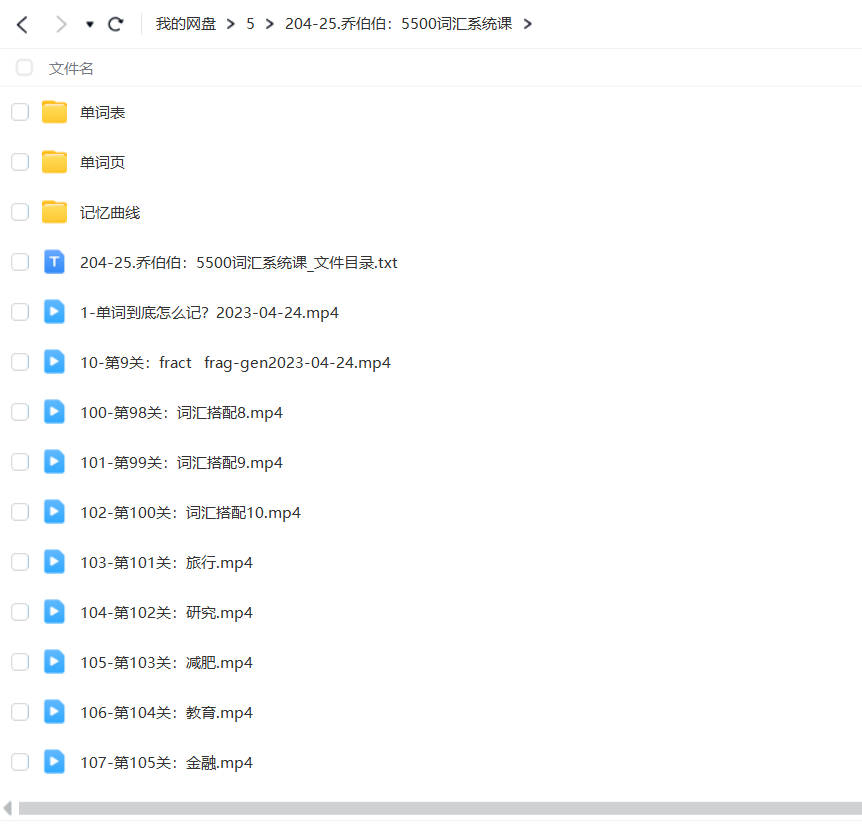The height and width of the screenshot is (828, 862).
Task: Expand chevron after 5500词汇系统课 breadcrumb
Action: tap(528, 24)
